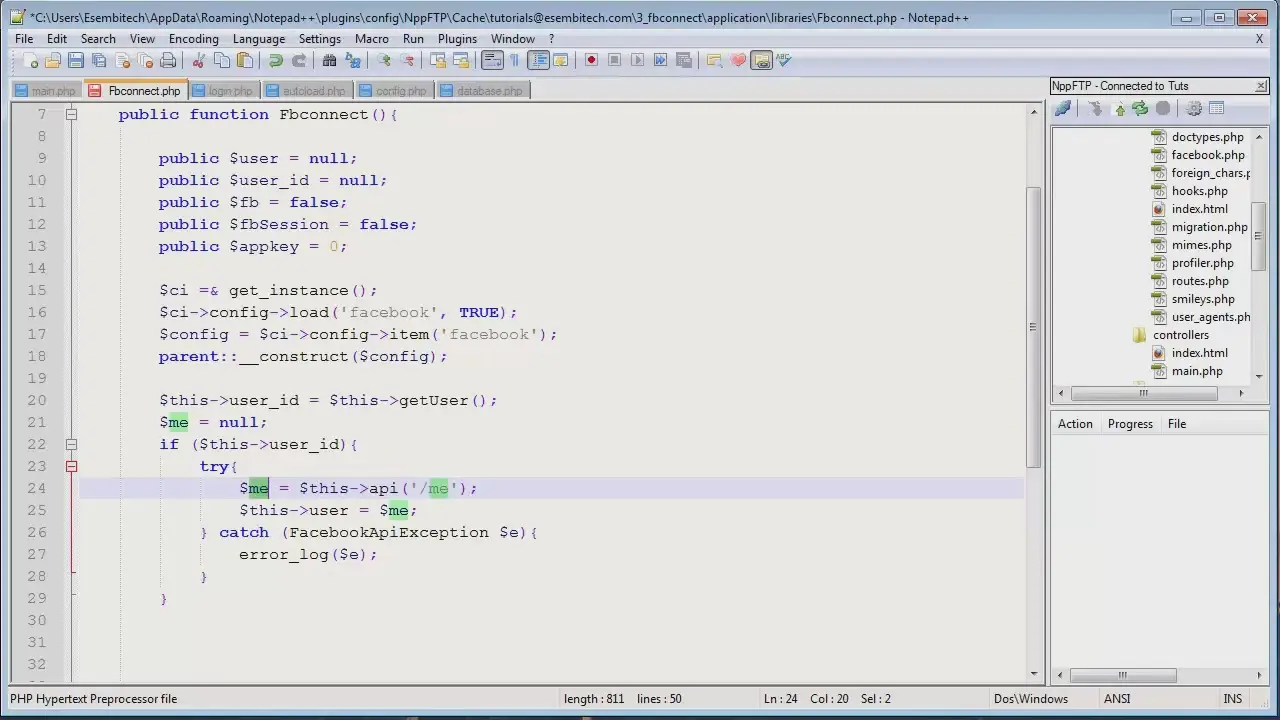This screenshot has height=720, width=1280.
Task: Start macro recording with the red button
Action: point(591,61)
